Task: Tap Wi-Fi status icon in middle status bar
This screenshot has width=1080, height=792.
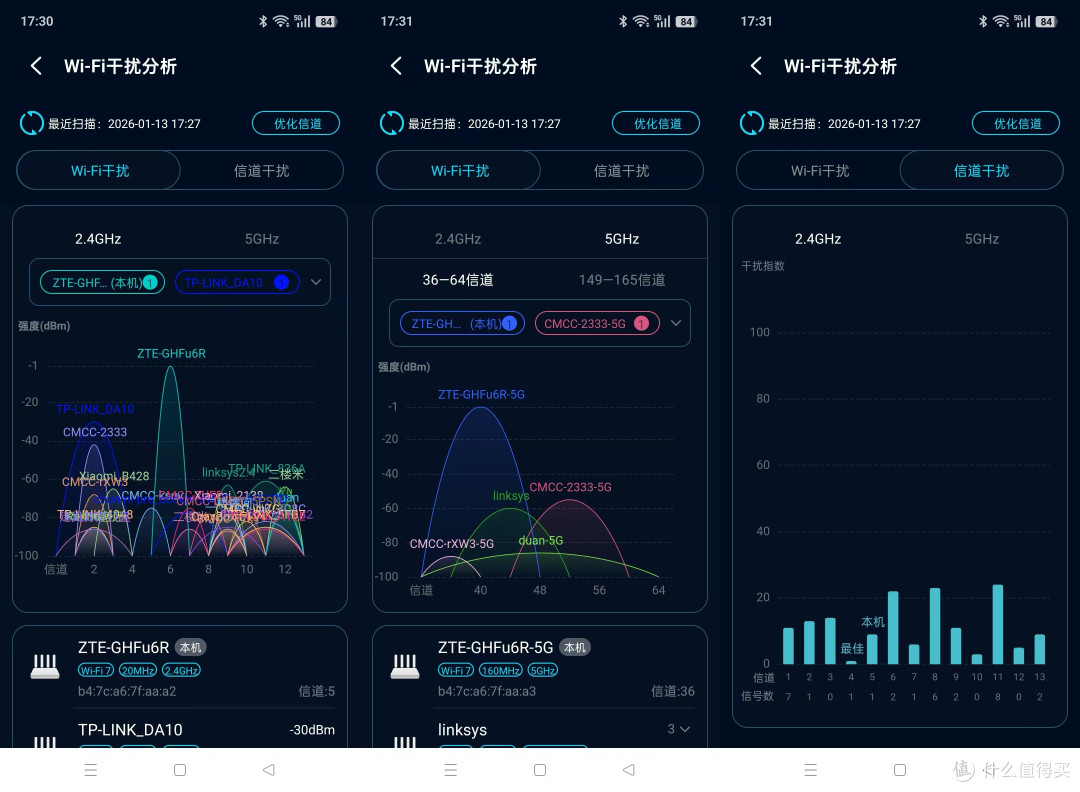Action: (x=641, y=21)
